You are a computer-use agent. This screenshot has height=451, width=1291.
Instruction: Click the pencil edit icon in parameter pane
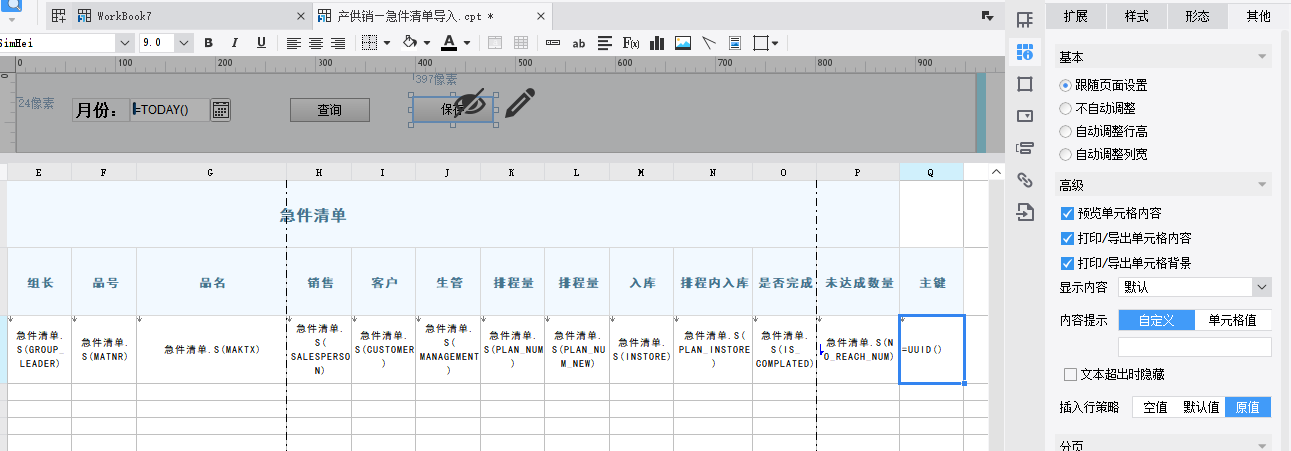click(520, 103)
